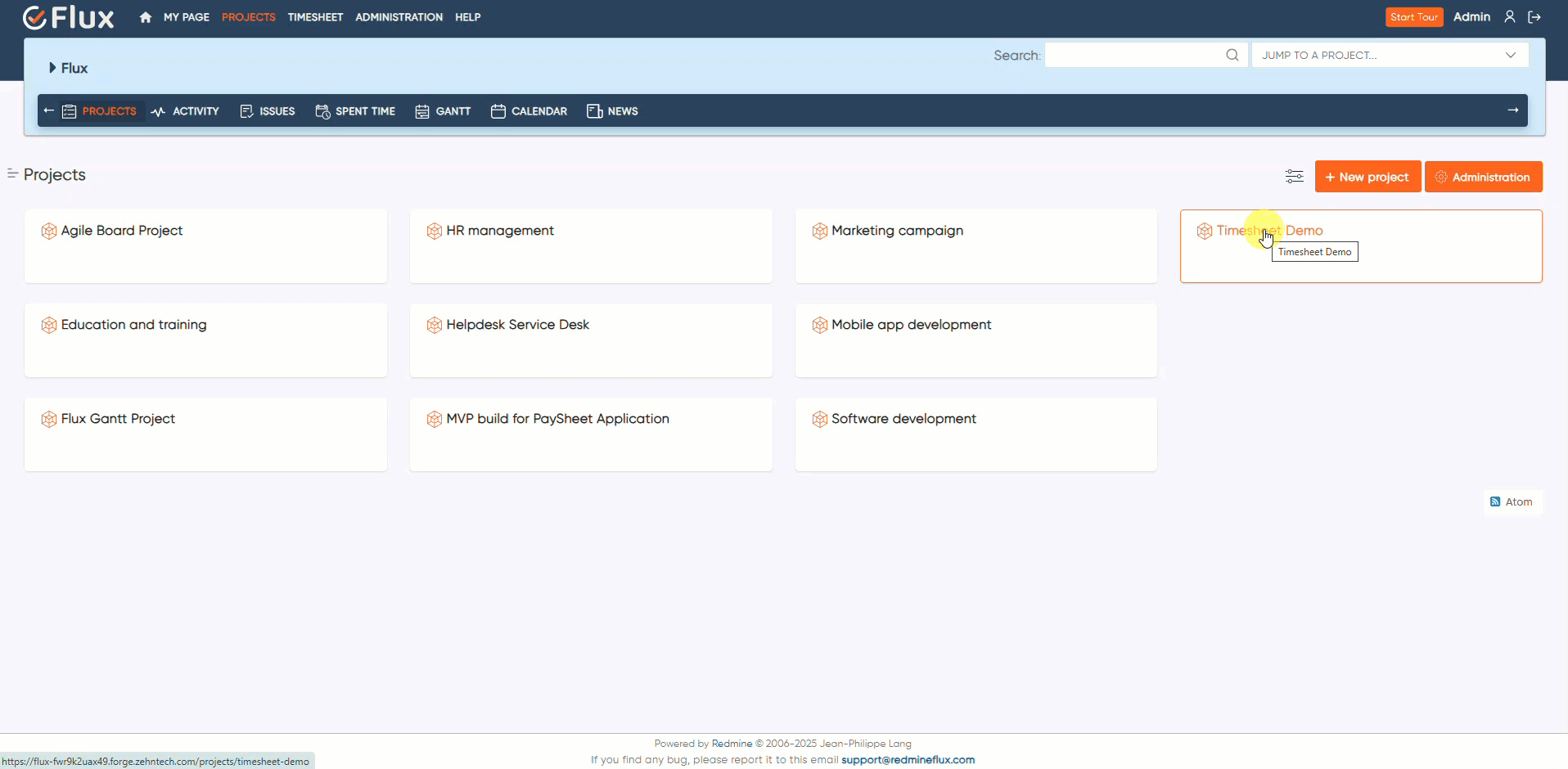The width and height of the screenshot is (1568, 769).
Task: Open the Timesheet menu
Action: pos(315,16)
